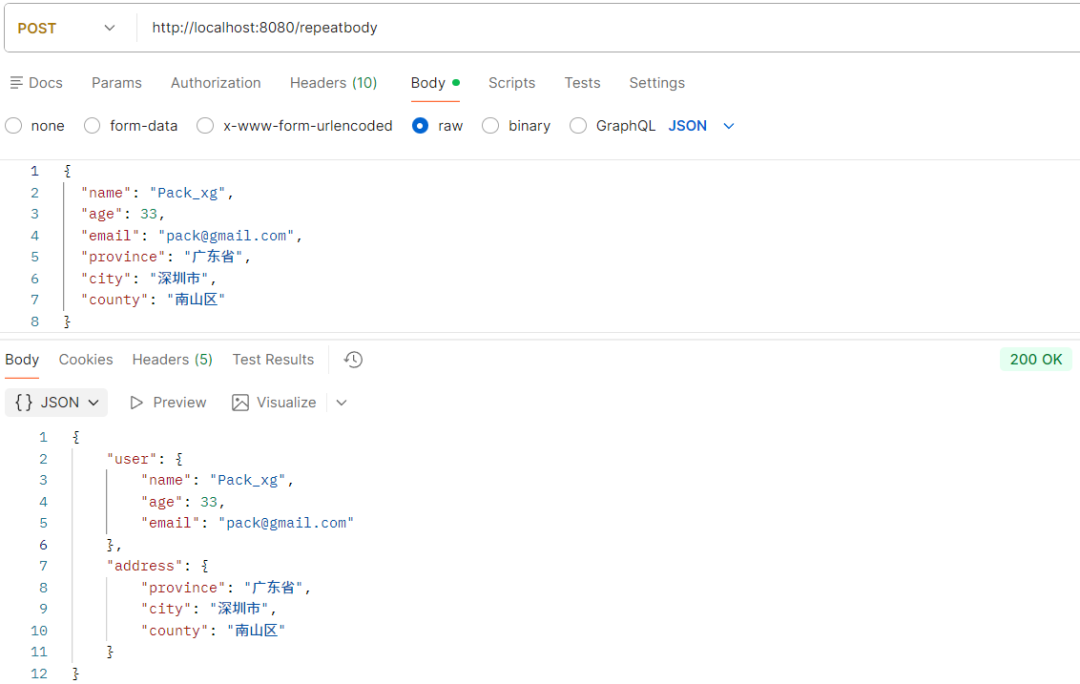Screen dimensions: 1080x684
Task: Switch to the Scripts tab
Action: 512,83
